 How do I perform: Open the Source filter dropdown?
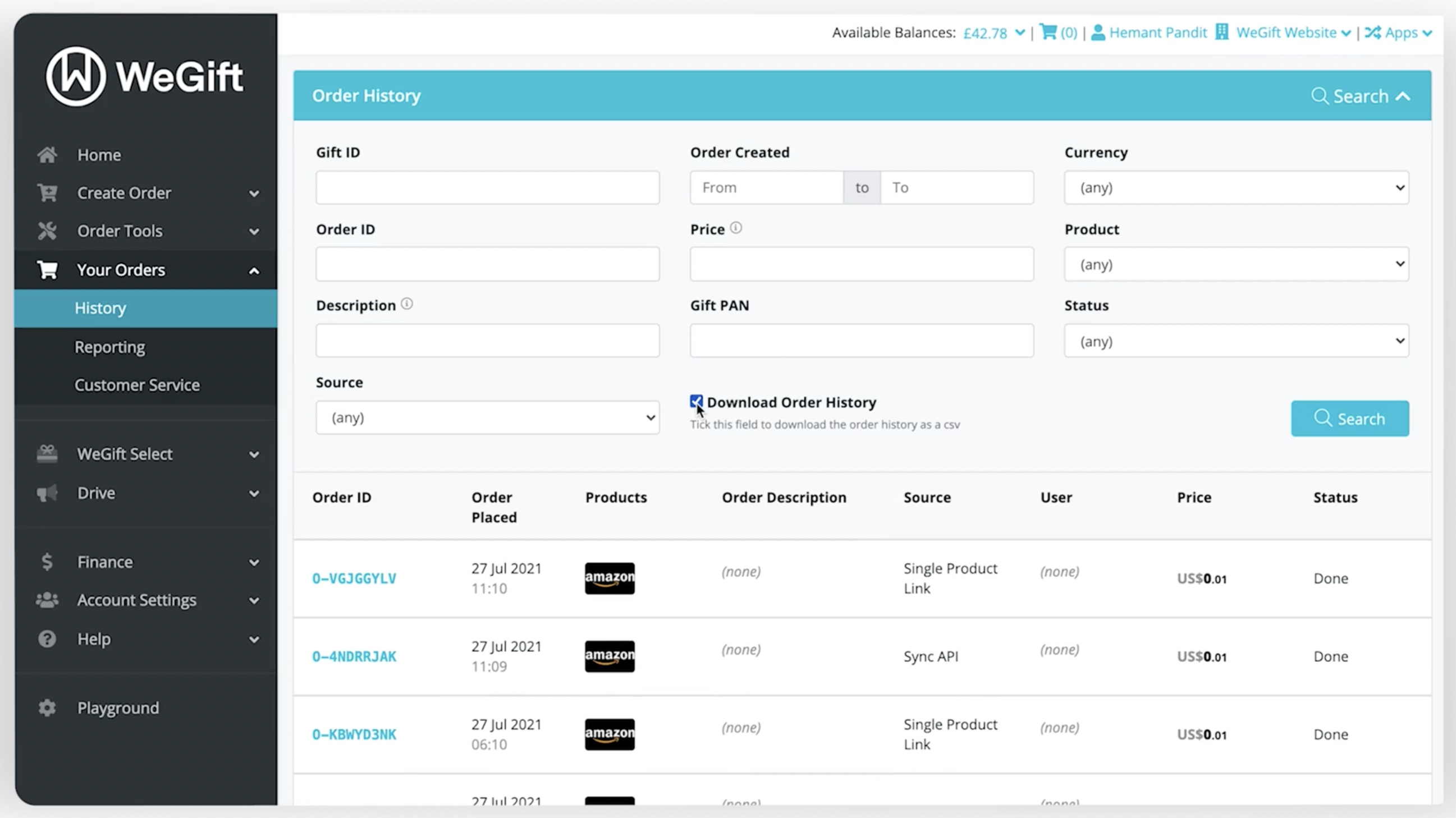point(487,417)
